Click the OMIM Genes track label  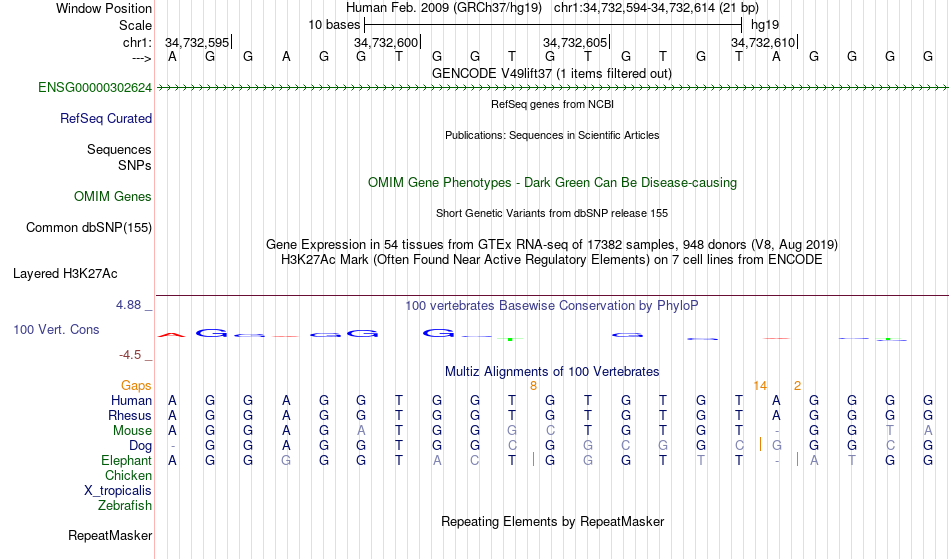point(113,197)
